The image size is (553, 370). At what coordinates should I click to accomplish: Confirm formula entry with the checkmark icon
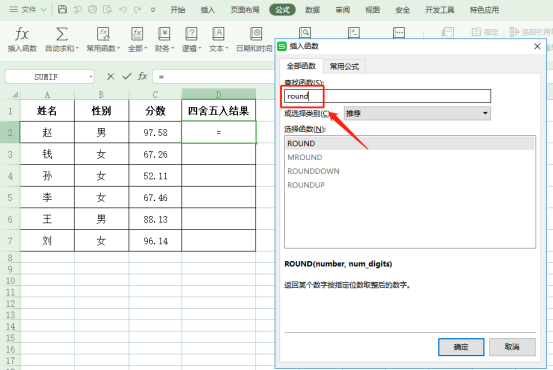pyautogui.click(x=127, y=76)
